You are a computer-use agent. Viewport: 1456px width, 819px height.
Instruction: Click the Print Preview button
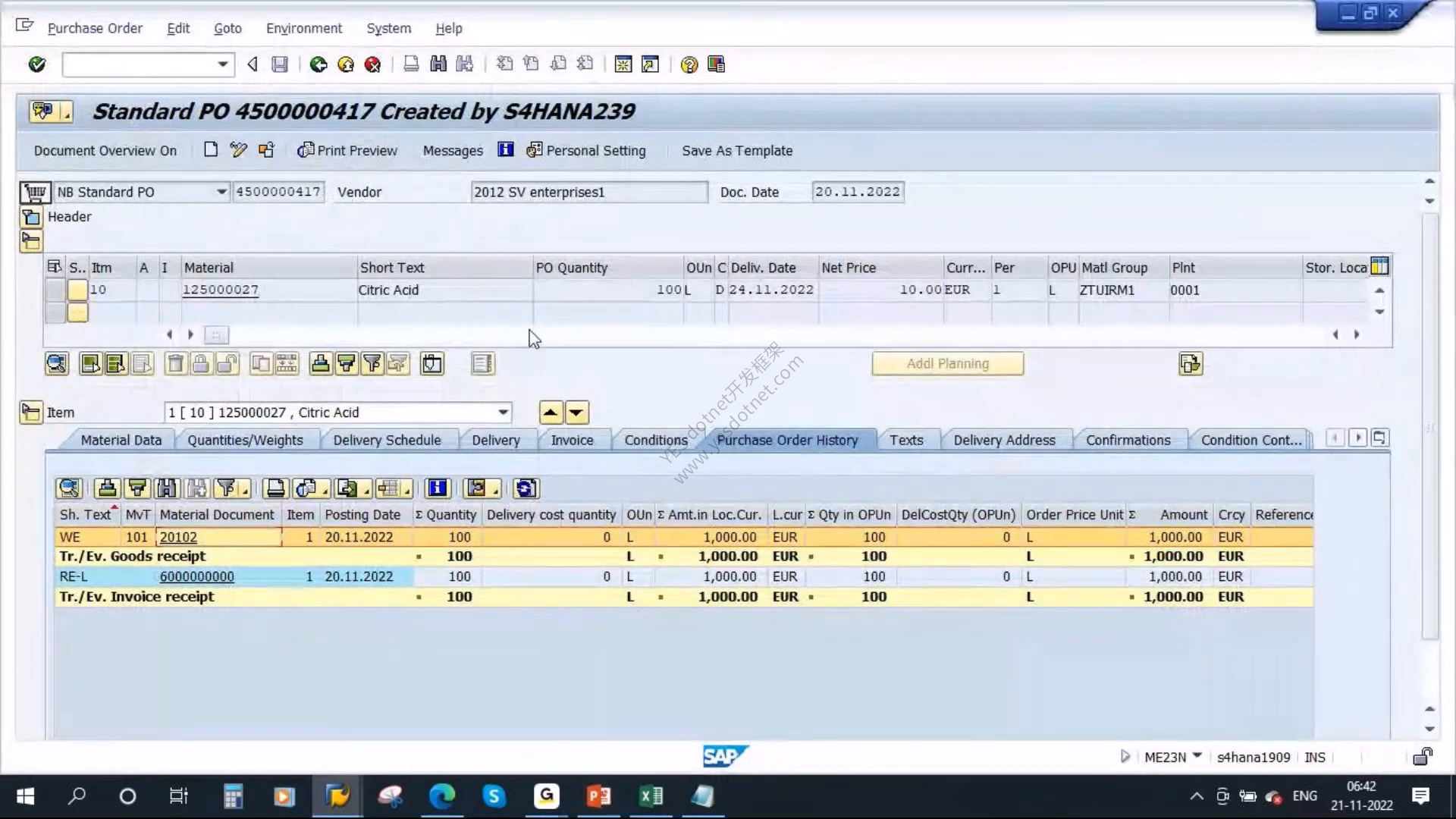(x=347, y=150)
